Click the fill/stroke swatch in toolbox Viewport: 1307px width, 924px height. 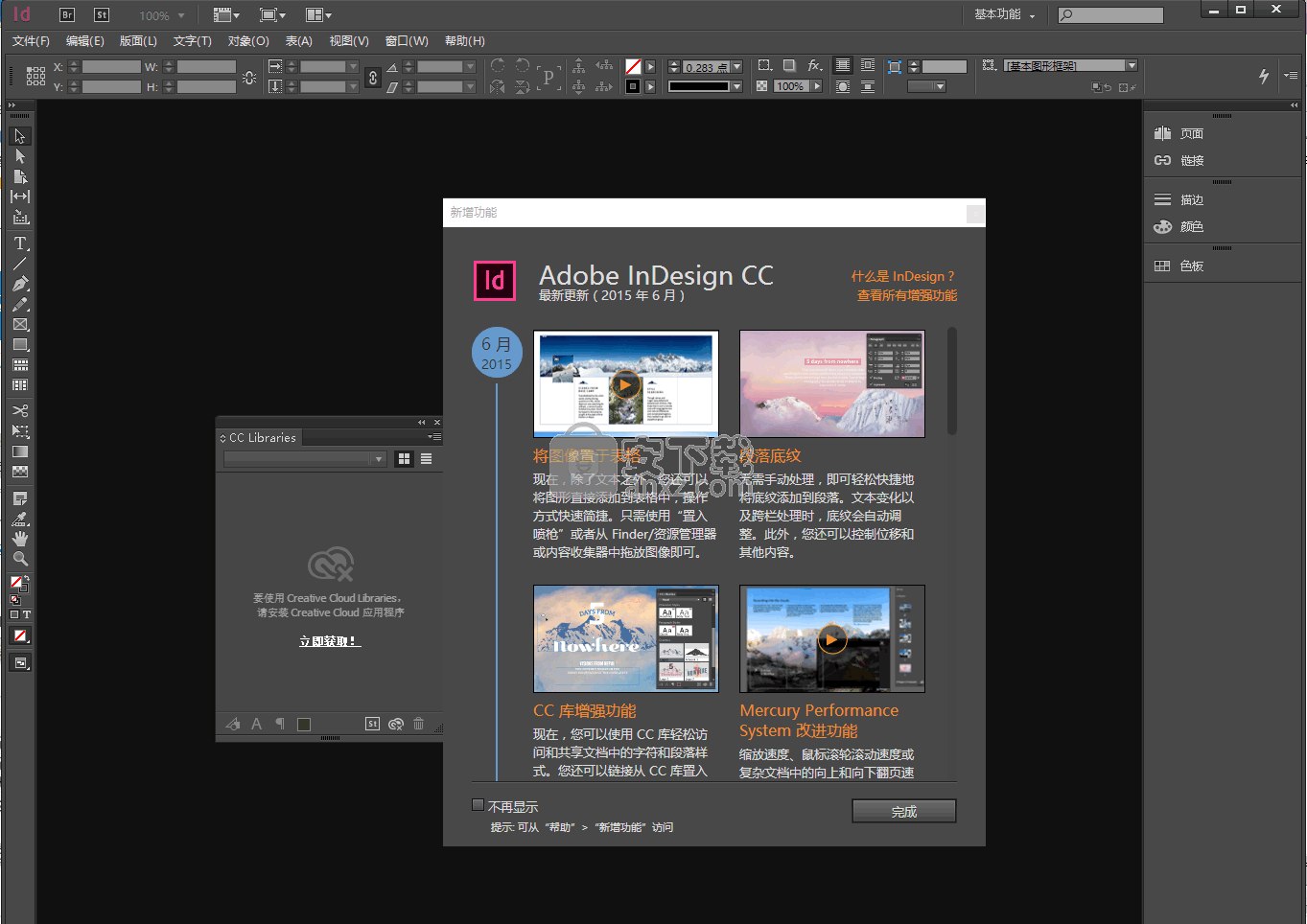coord(19,585)
